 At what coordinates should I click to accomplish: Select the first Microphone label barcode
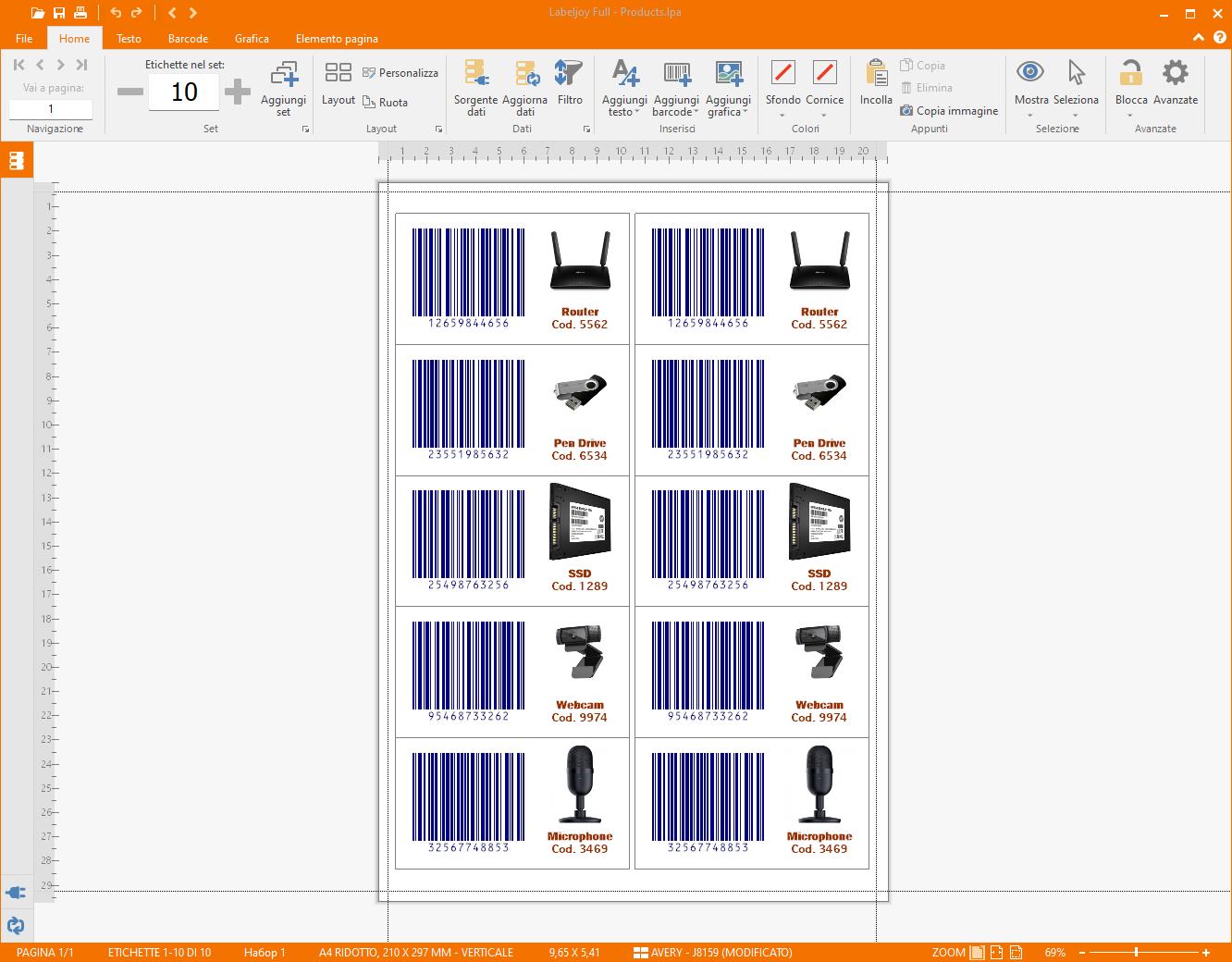click(x=468, y=802)
